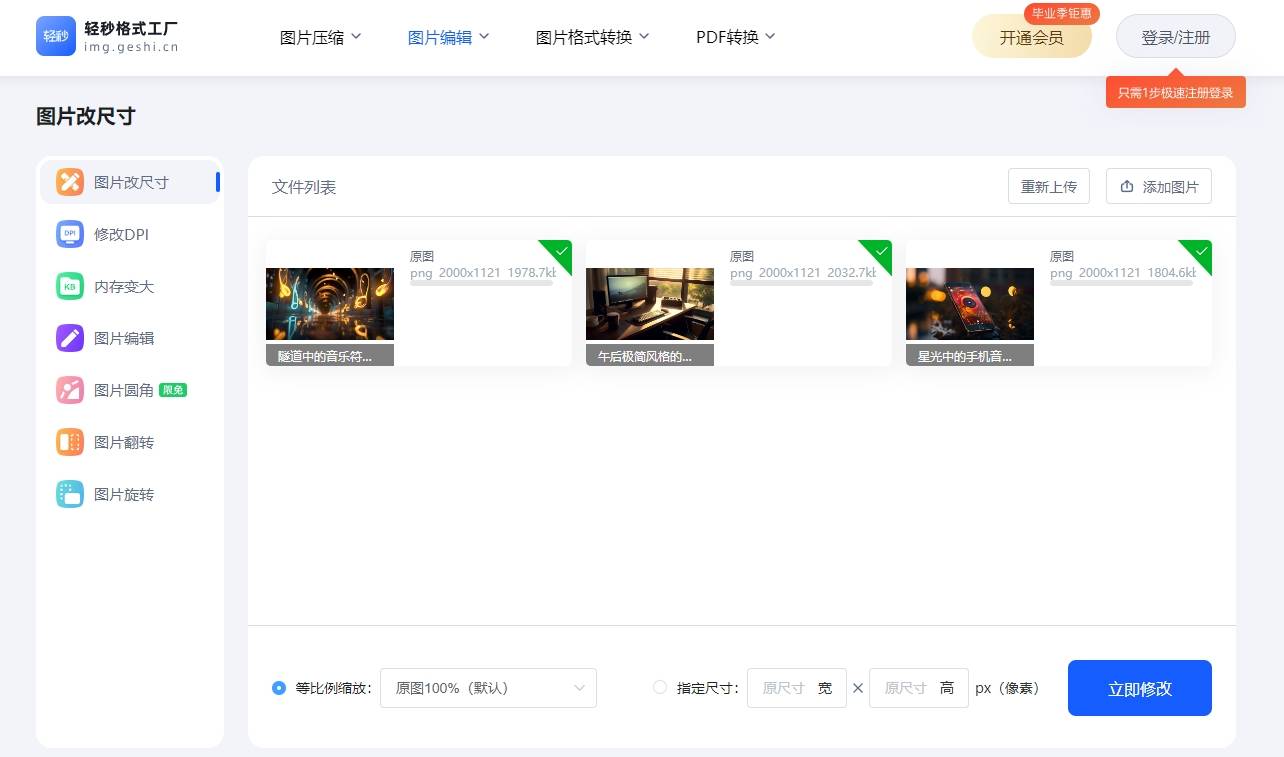Open the 图片翻转 flip tool
Image resolution: width=1284 pixels, height=757 pixels.
pyautogui.click(x=123, y=442)
